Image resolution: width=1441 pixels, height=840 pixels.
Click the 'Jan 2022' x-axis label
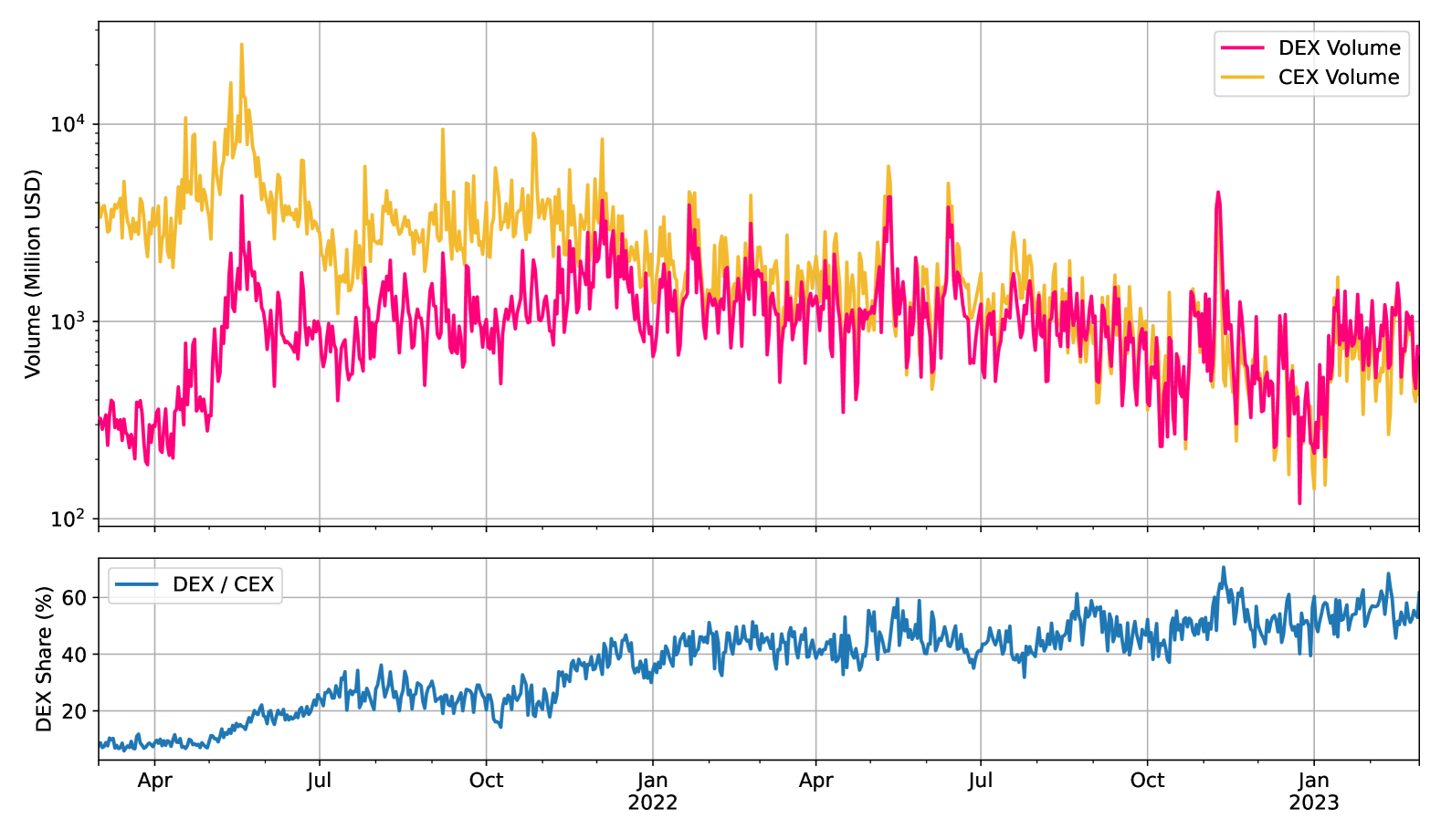pos(652,792)
